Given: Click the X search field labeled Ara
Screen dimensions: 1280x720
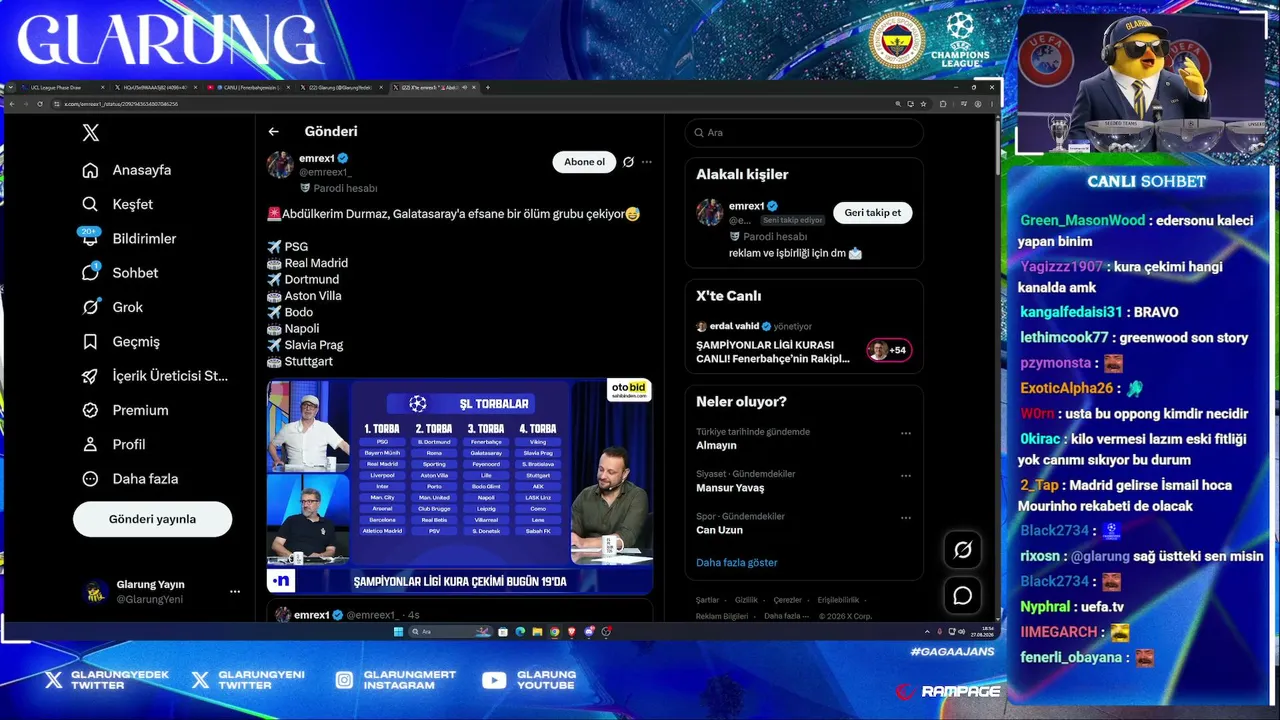Looking at the screenshot, I should [804, 133].
